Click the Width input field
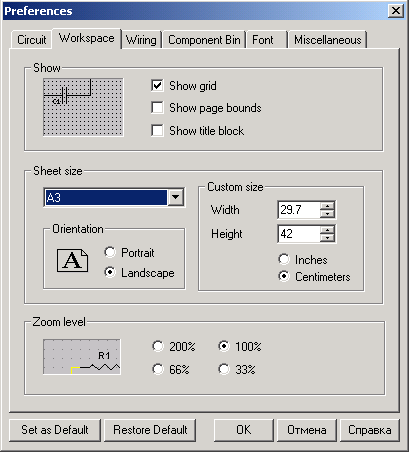The image size is (409, 453). [299, 210]
